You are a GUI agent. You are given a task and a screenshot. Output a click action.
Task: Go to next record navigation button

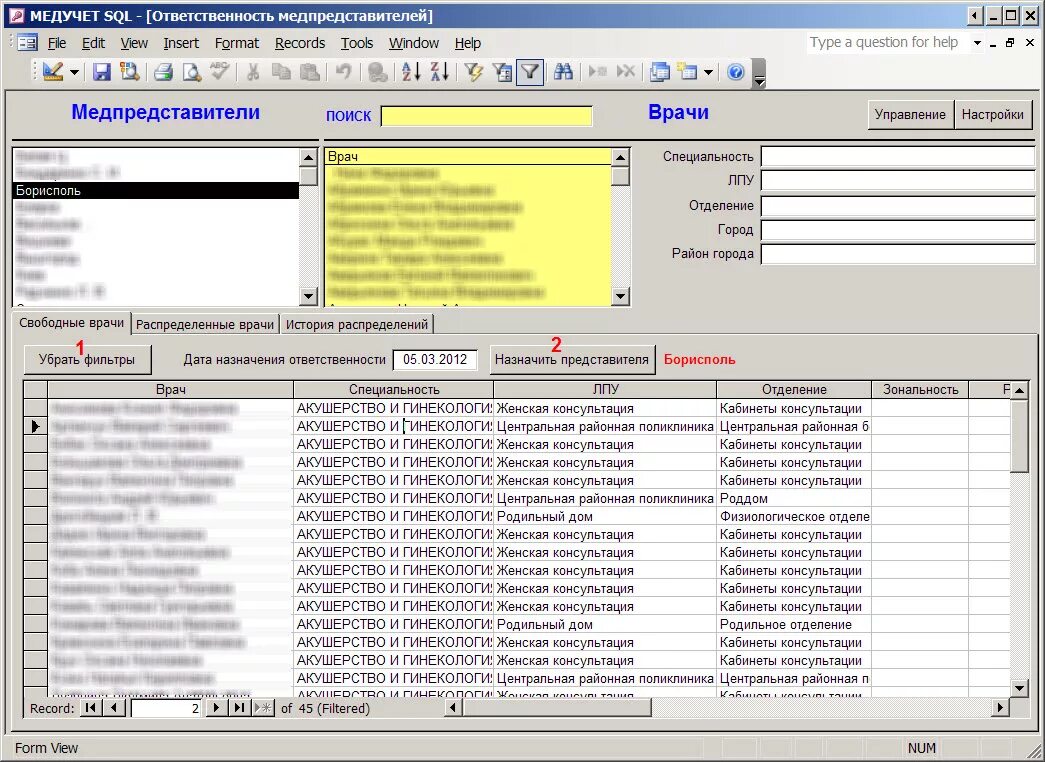[215, 708]
